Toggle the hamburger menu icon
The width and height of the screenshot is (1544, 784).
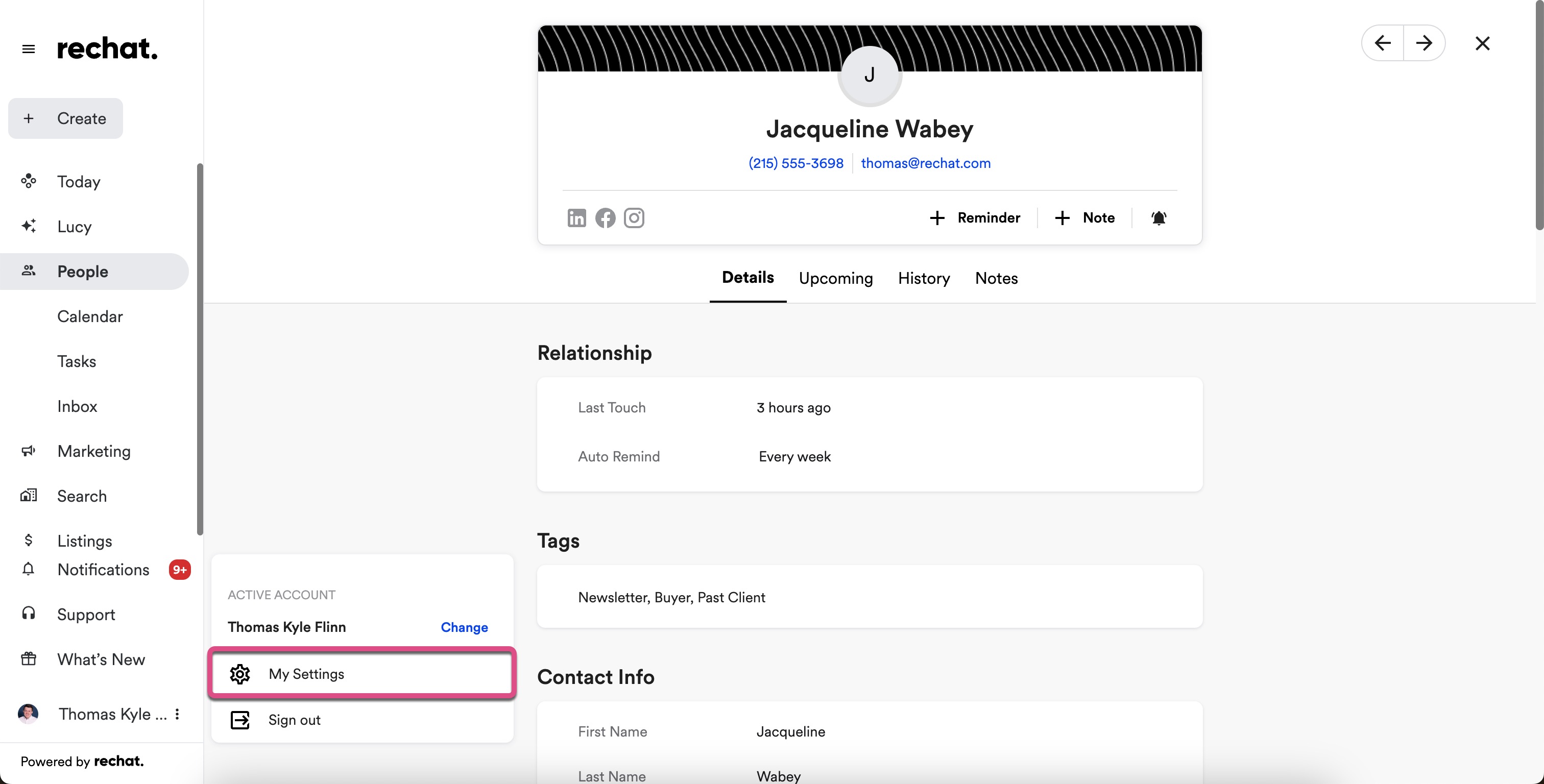28,49
